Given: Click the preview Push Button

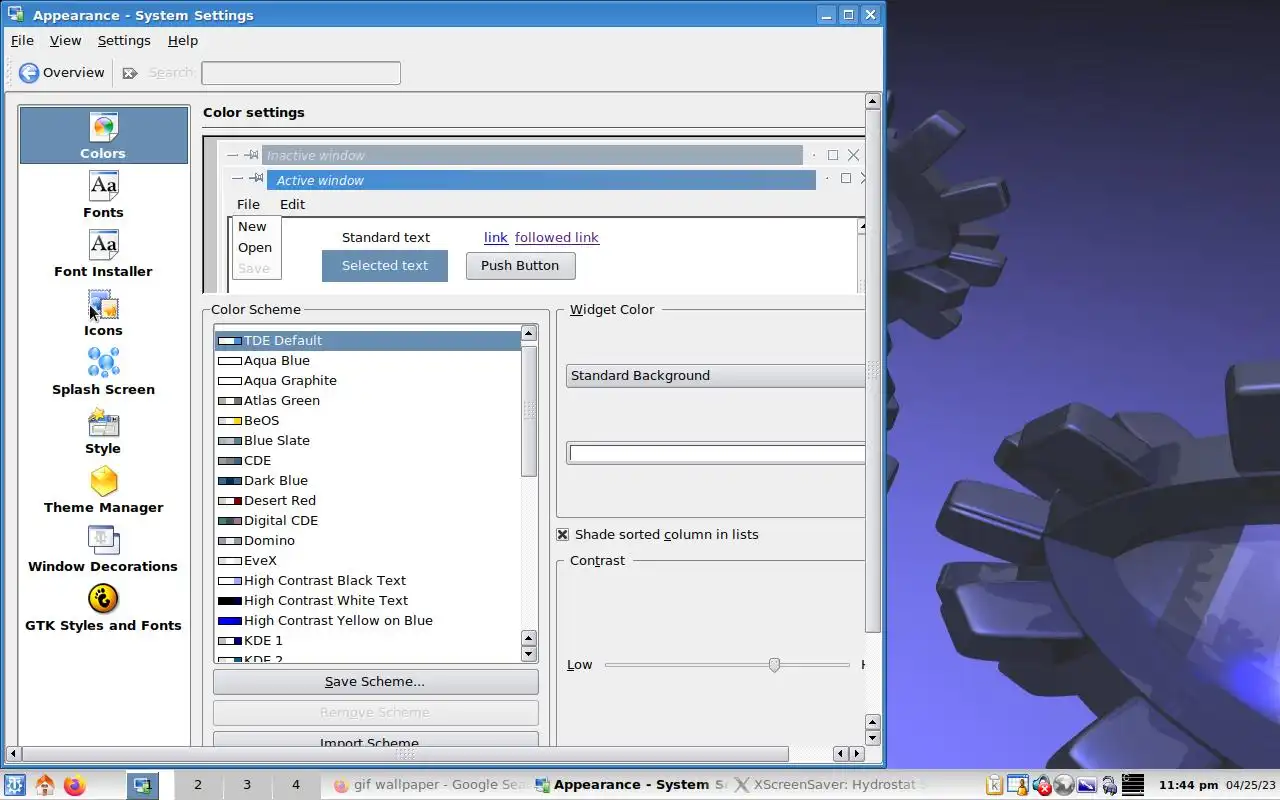Looking at the screenshot, I should coord(520,266).
